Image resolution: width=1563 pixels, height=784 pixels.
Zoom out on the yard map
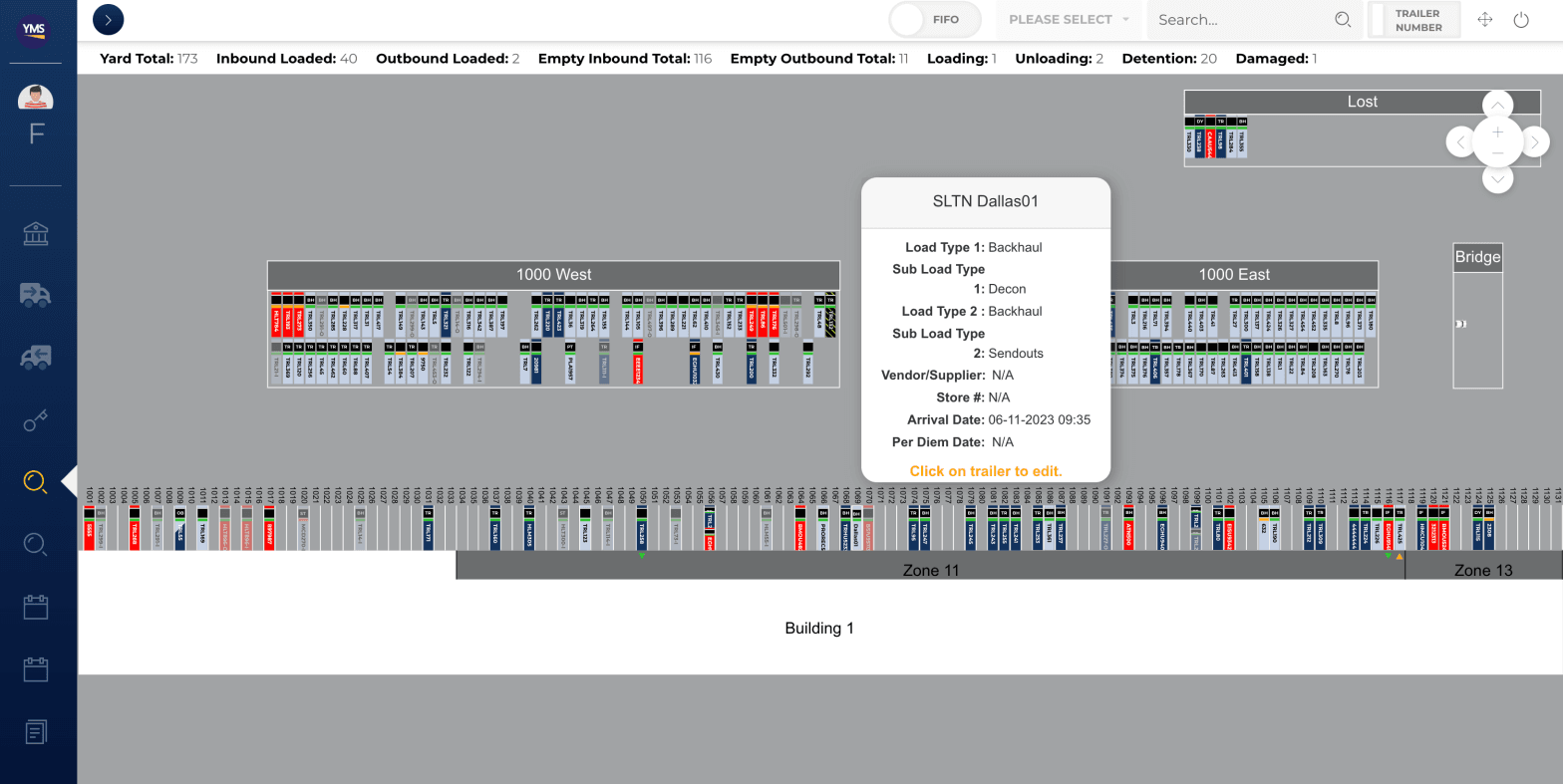coord(1497,153)
